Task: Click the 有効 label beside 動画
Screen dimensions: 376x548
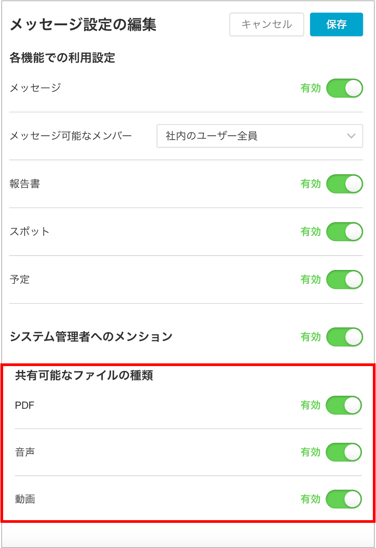Action: [x=311, y=499]
